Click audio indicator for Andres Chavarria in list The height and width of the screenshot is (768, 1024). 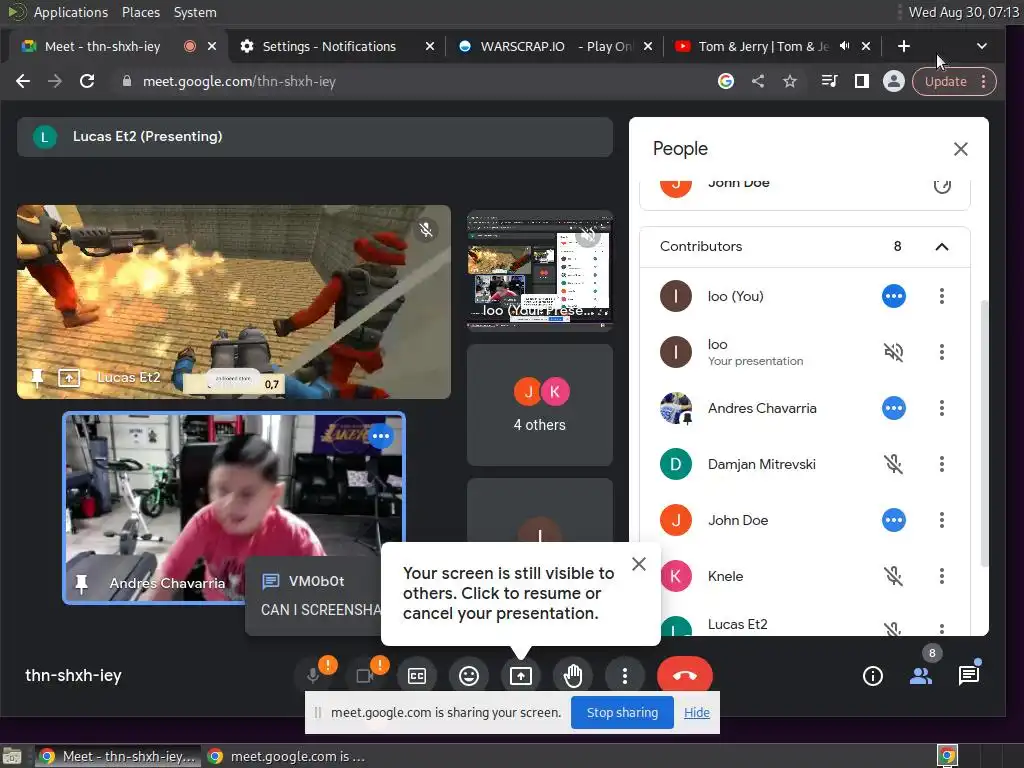point(893,408)
